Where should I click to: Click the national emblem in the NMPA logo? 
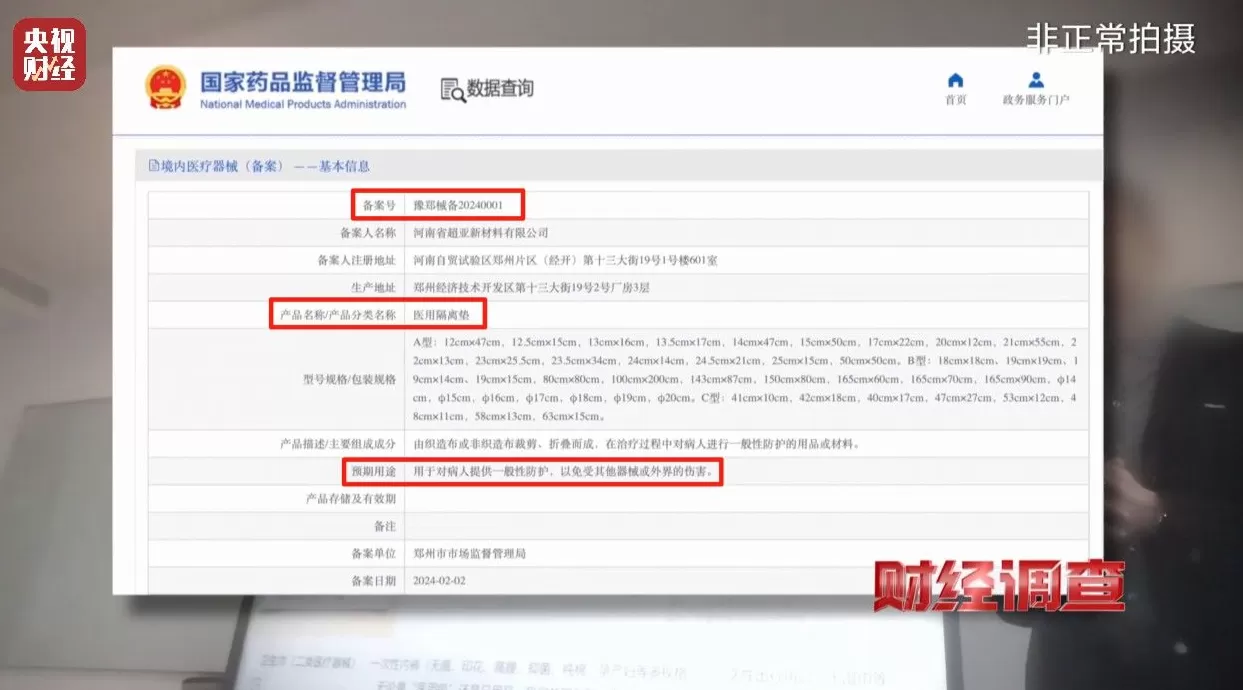(166, 86)
